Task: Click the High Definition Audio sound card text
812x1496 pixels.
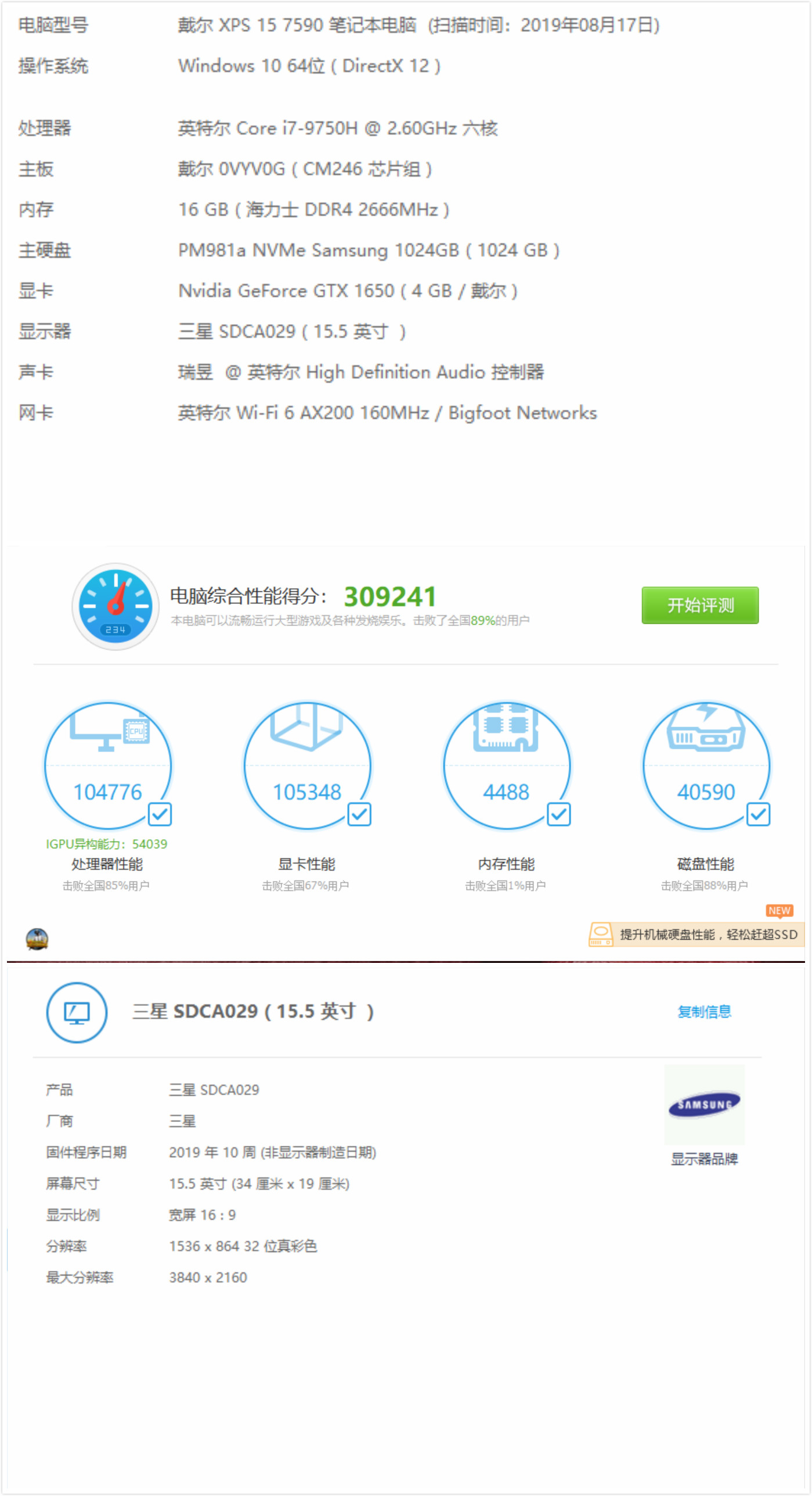Action: click(361, 372)
